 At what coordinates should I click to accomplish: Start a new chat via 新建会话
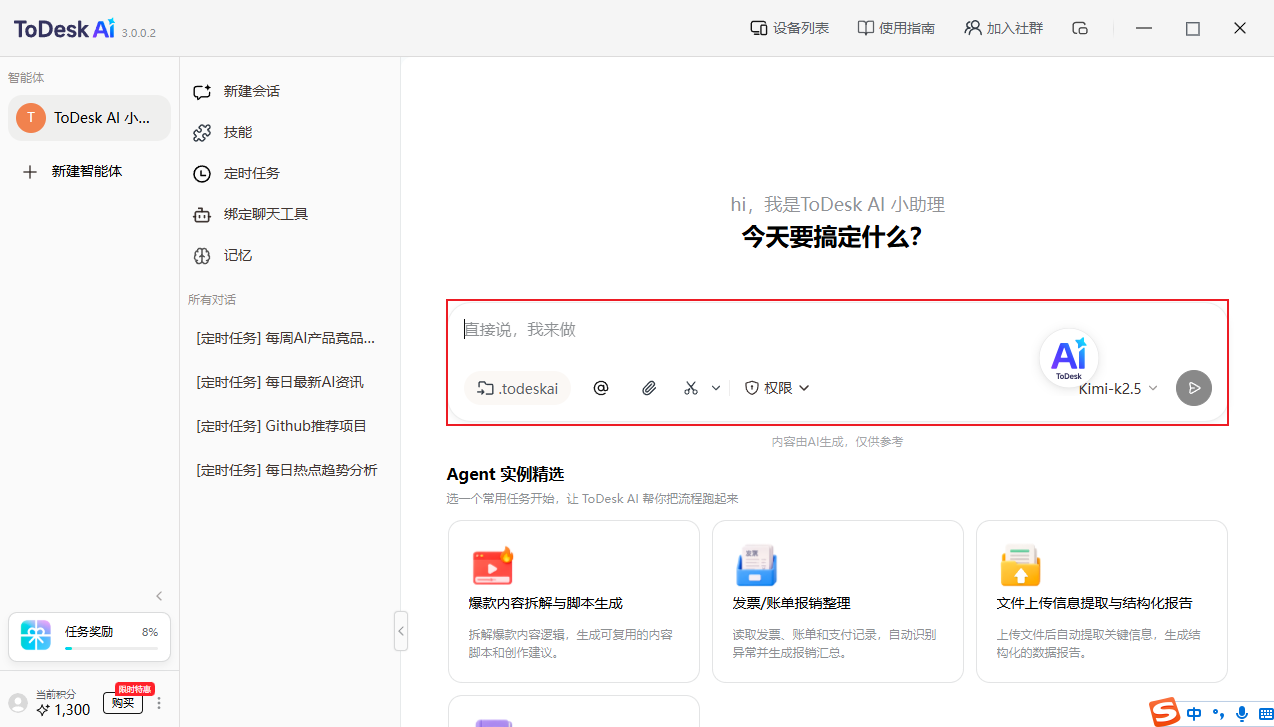click(x=236, y=91)
